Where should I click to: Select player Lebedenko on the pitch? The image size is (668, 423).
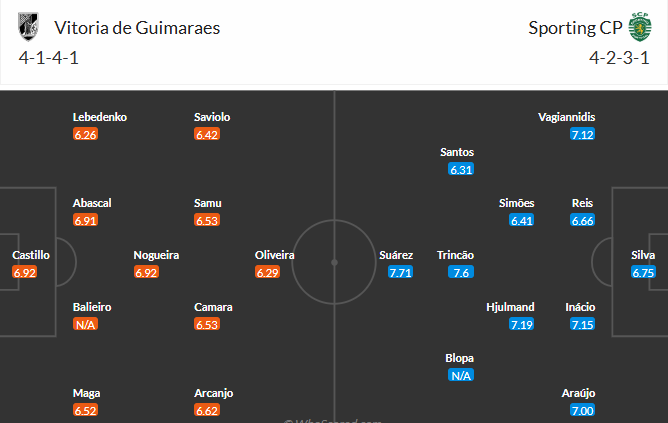(x=100, y=117)
